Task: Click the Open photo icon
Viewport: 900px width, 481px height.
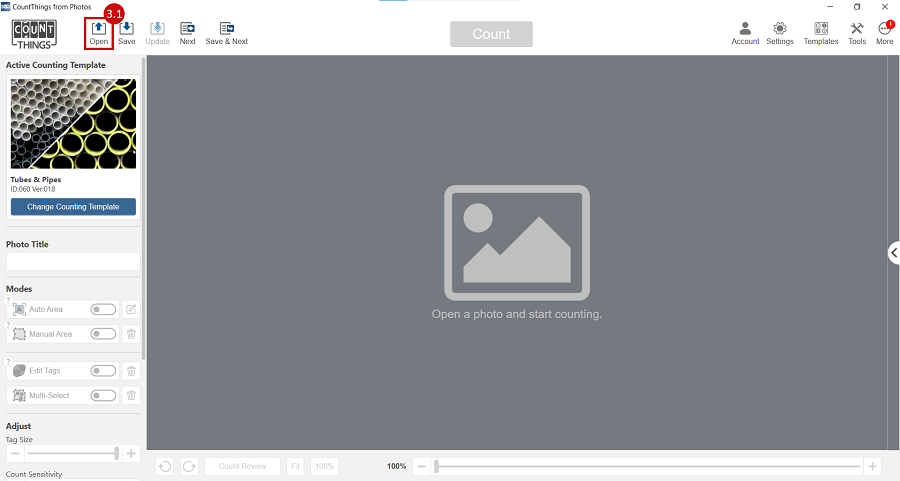Action: [98, 29]
